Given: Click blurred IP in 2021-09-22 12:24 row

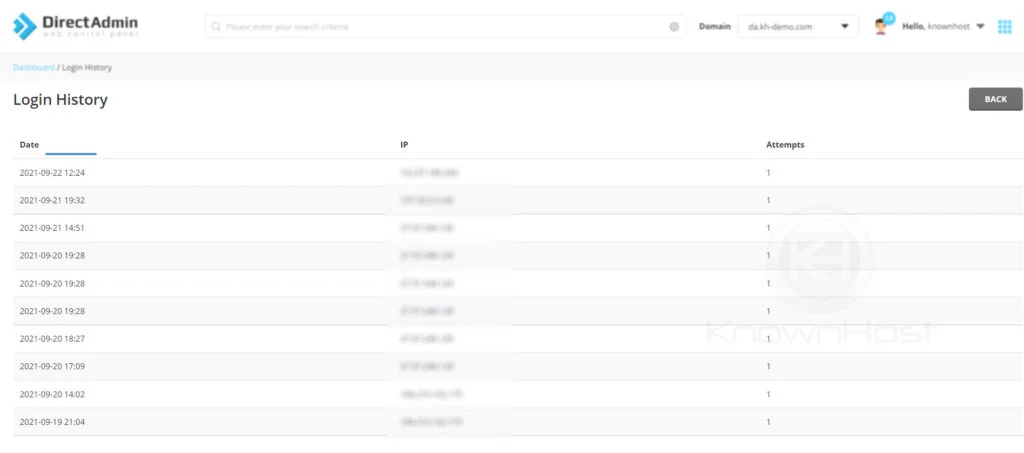Looking at the screenshot, I should [x=429, y=173].
